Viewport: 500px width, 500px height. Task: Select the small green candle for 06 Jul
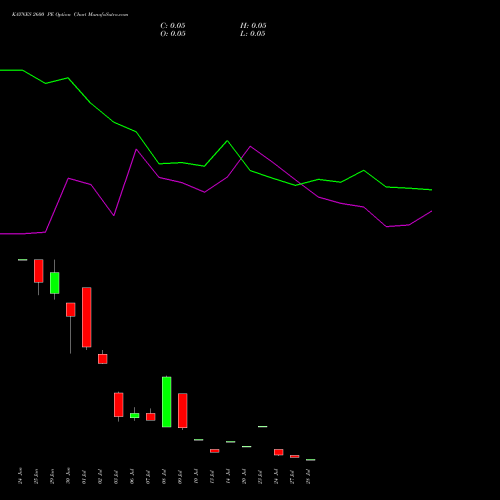click(135, 415)
